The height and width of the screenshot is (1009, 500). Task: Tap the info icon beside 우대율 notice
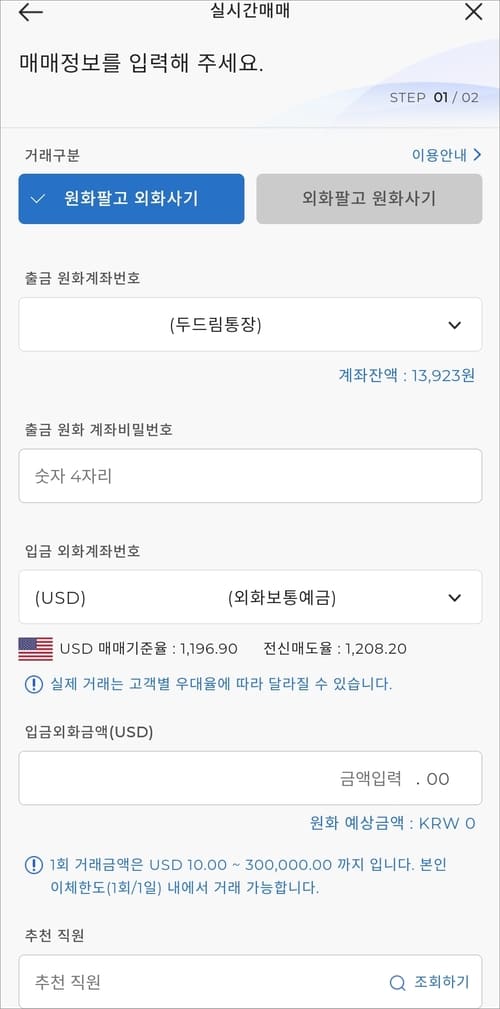pyautogui.click(x=33, y=683)
